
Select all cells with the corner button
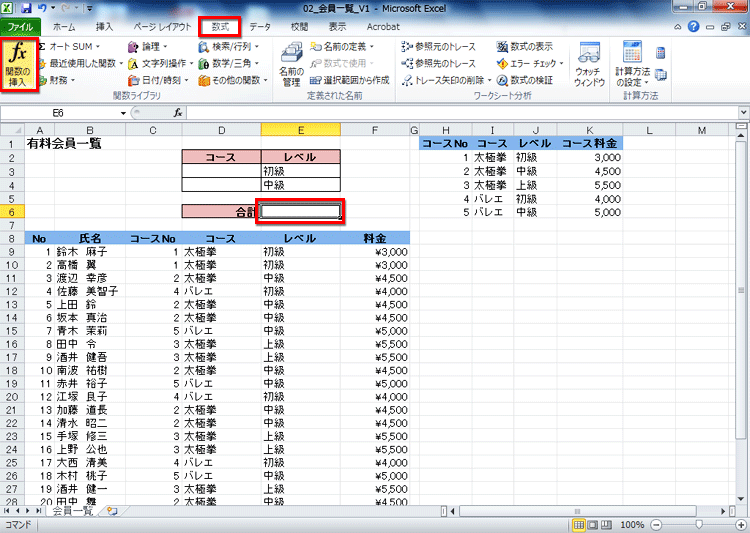[x=12, y=130]
